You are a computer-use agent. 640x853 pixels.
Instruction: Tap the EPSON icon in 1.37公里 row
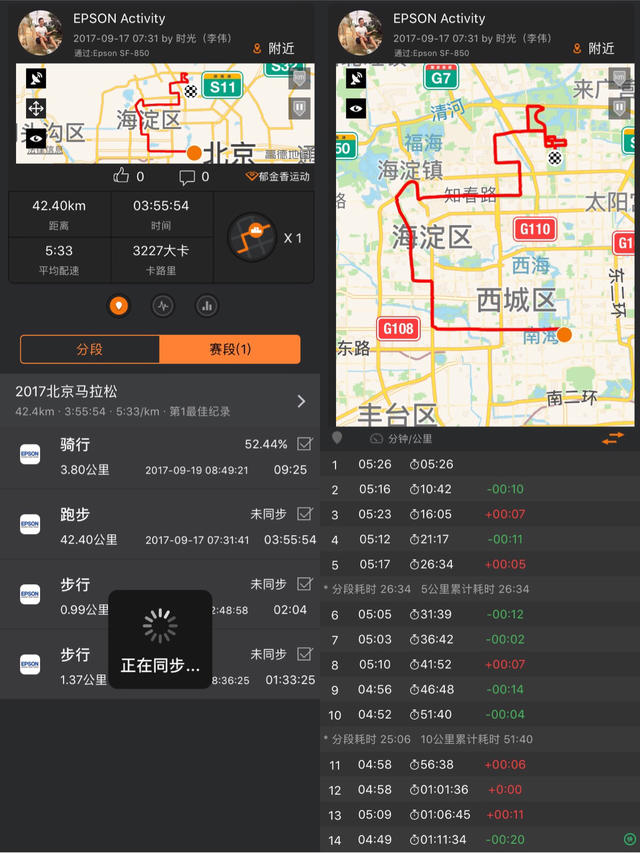point(30,664)
